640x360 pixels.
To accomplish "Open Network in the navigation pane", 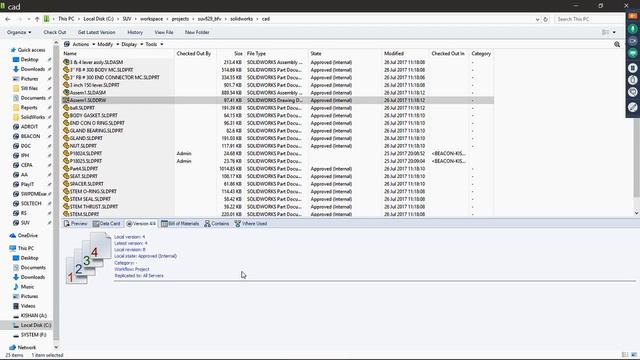I will coord(27,348).
